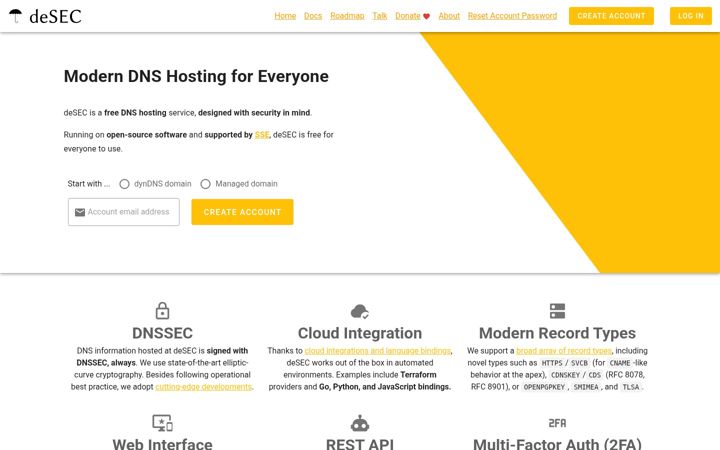Click CREATE ACCOUNT button beside email field
The height and width of the screenshot is (450, 720).
[x=242, y=212]
